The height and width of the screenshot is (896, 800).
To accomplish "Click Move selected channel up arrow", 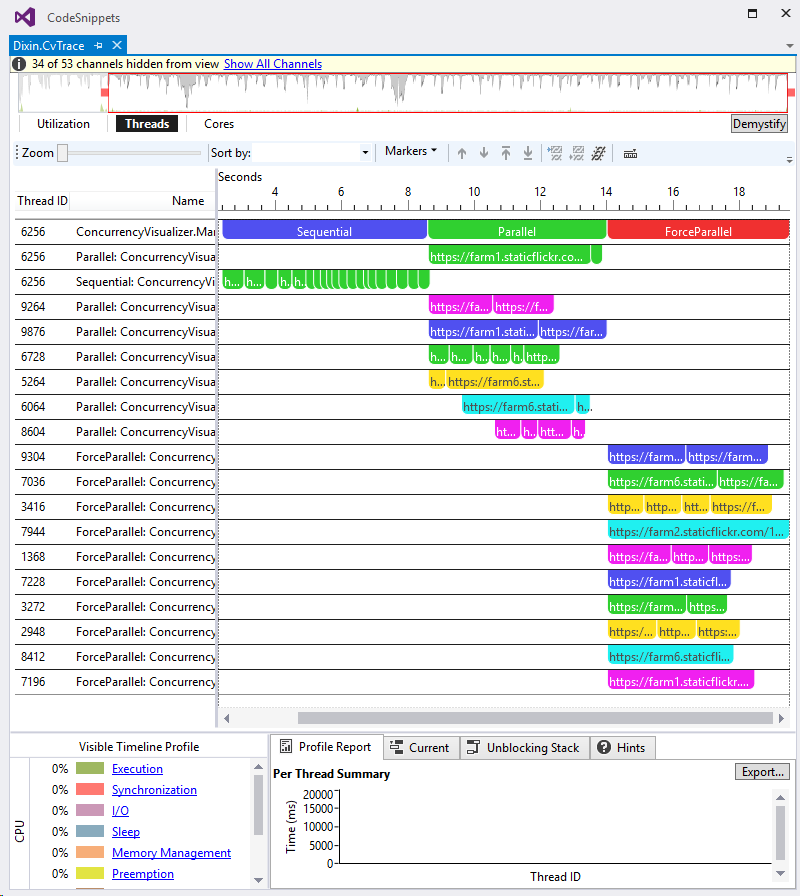I will (462, 153).
